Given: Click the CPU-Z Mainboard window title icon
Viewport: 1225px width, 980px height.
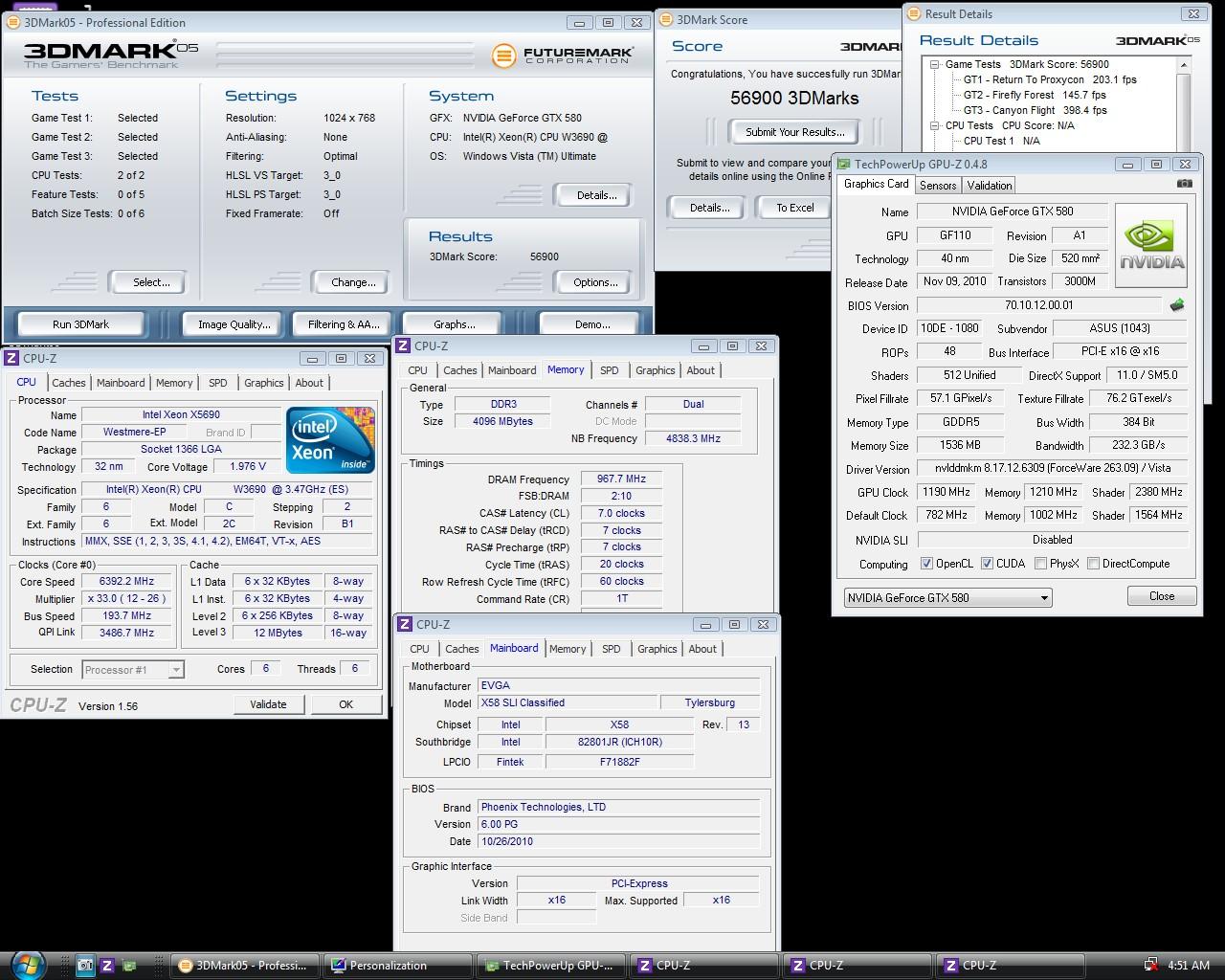Looking at the screenshot, I should (406, 625).
